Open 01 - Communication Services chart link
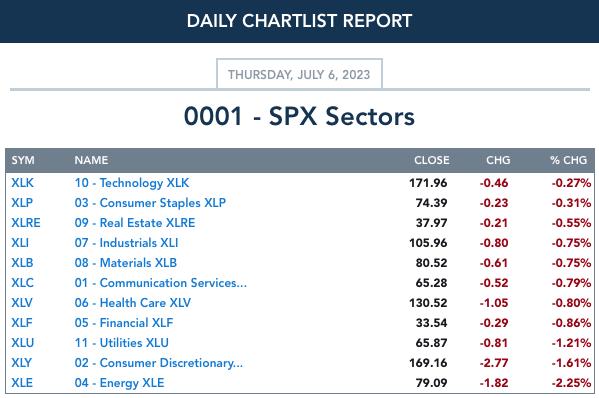 (161, 283)
